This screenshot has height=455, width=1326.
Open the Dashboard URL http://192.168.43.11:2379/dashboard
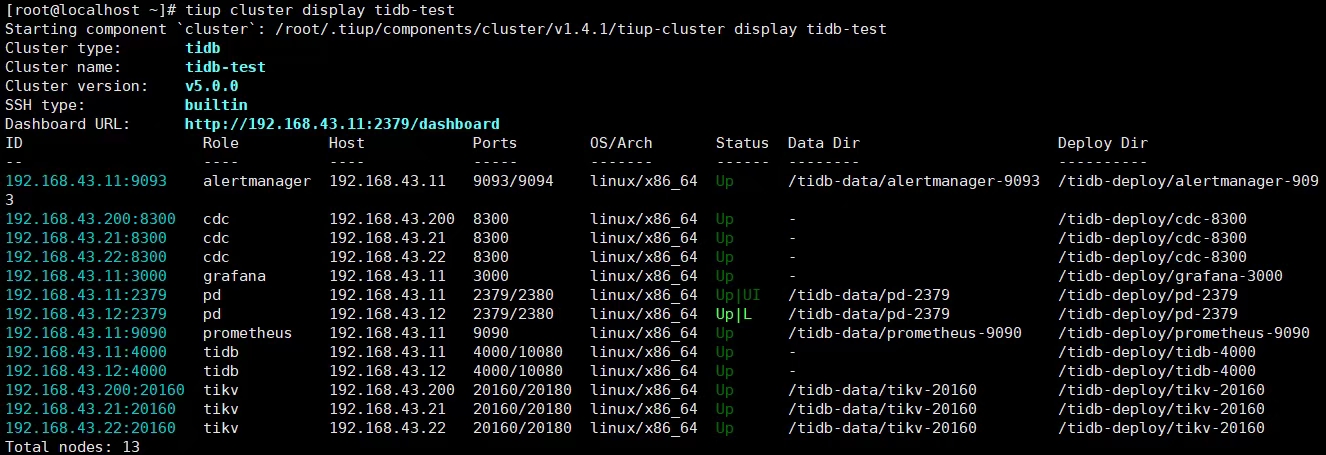pos(342,124)
